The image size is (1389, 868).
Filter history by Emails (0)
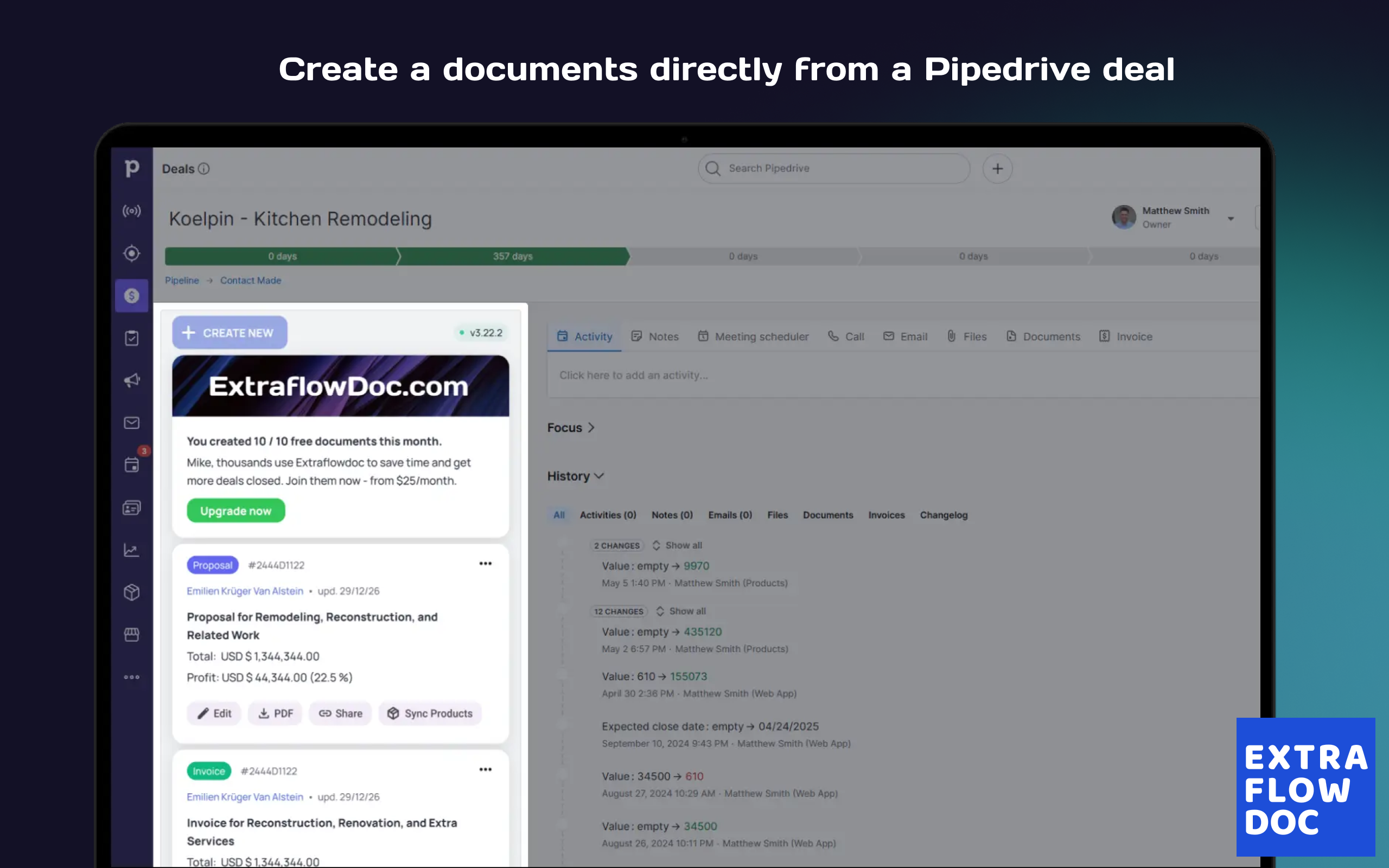pos(730,515)
